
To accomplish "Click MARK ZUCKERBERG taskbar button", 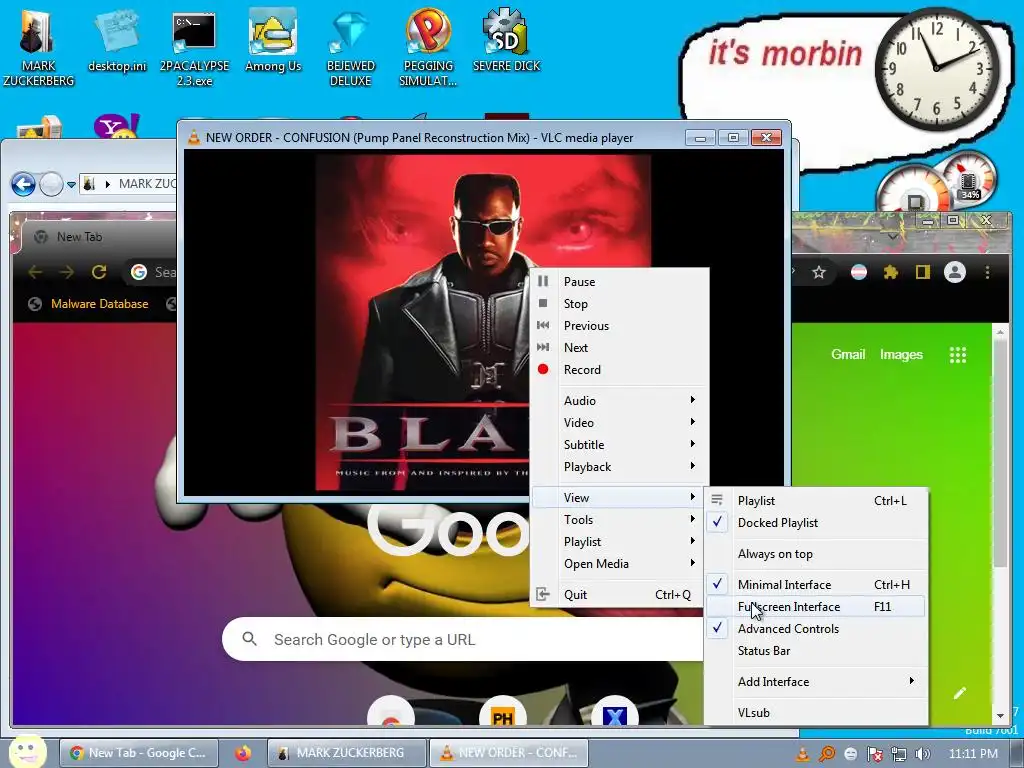I will point(347,753).
